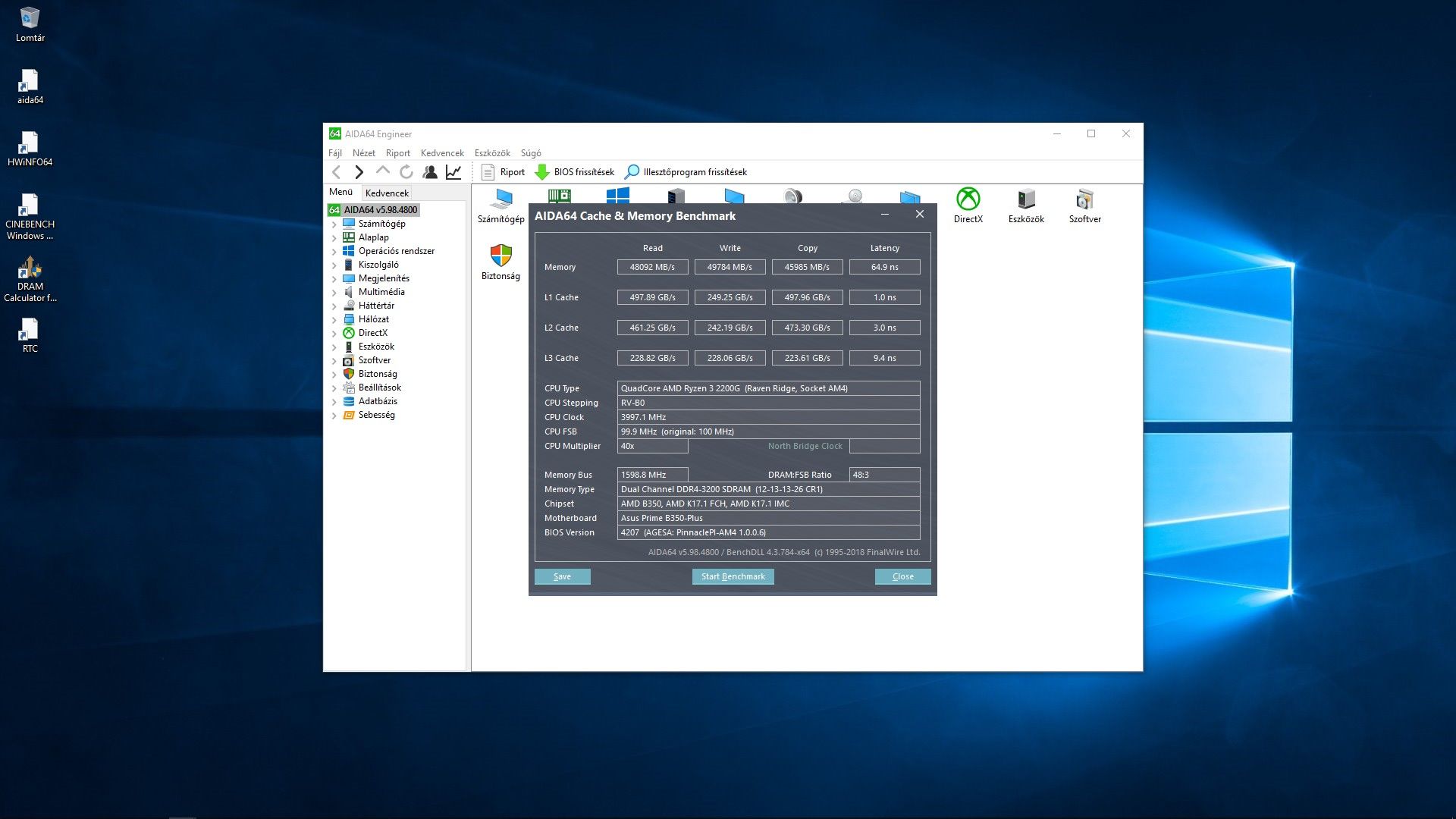1456x819 pixels.
Task: Click the Start Benchmark button
Action: pos(733,576)
